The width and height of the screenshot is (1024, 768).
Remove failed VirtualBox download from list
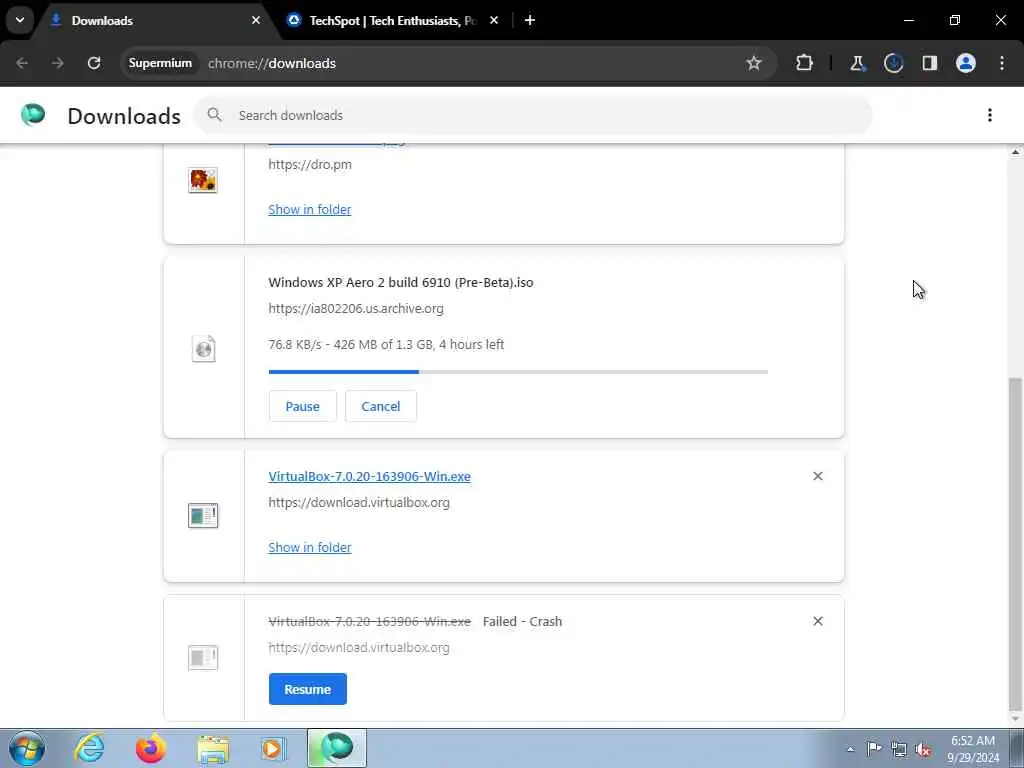818,621
